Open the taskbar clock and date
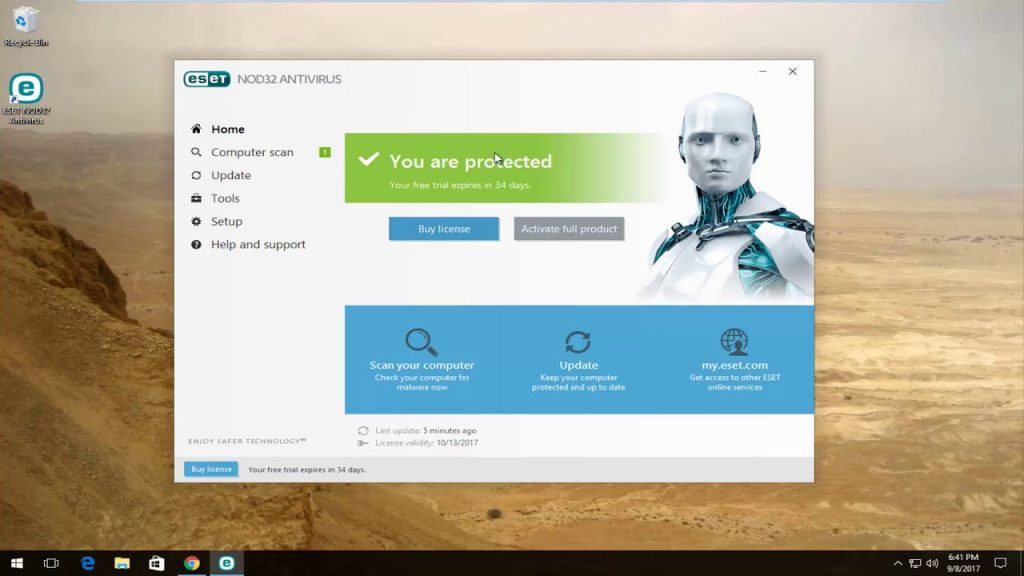This screenshot has height=576, width=1024. pyautogui.click(x=963, y=563)
